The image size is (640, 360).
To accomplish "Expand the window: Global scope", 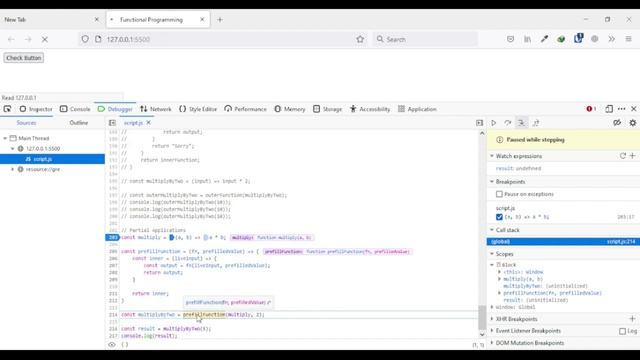I will (492, 307).
